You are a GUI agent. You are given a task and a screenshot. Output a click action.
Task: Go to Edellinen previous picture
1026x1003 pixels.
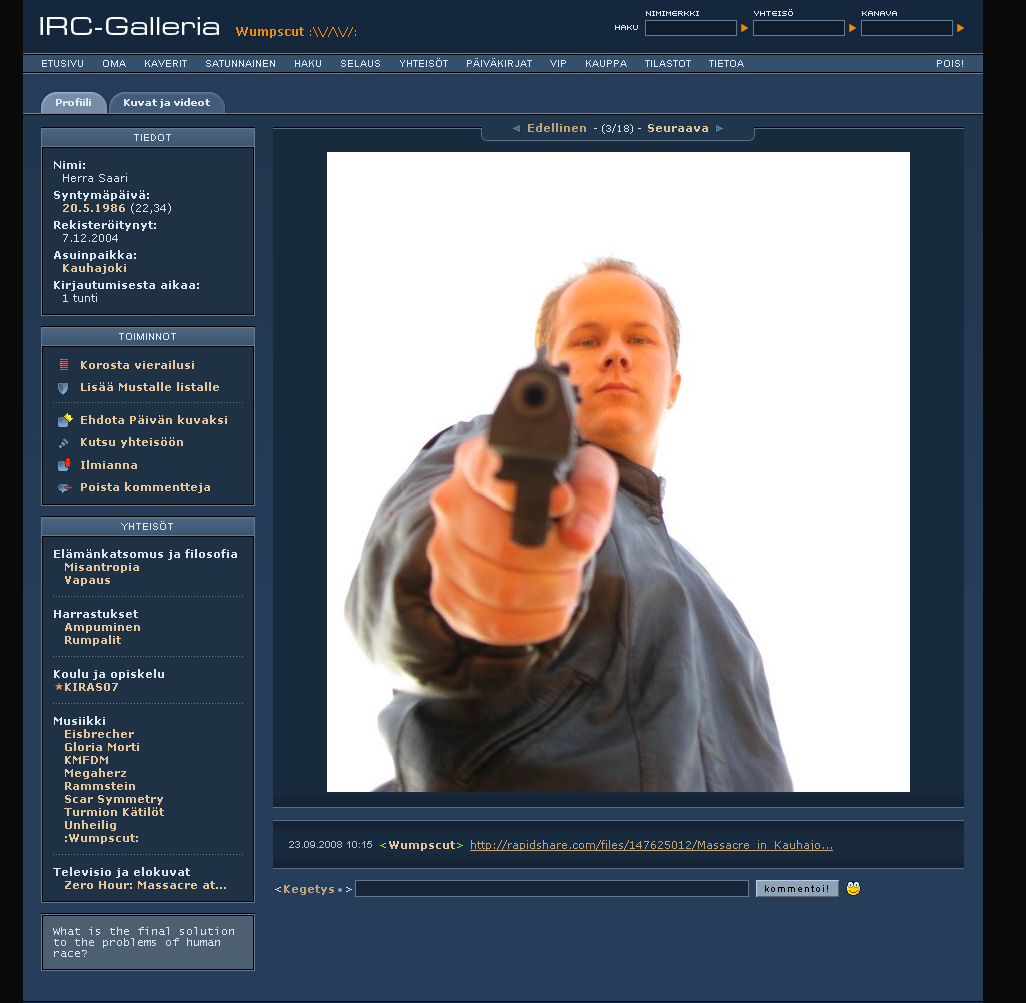557,128
